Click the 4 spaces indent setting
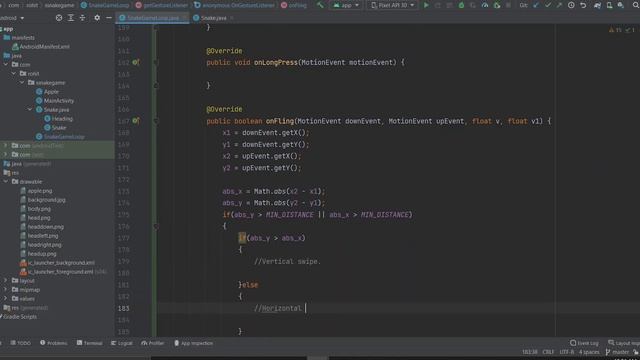Viewport: 640px width, 360px height. (x=589, y=352)
